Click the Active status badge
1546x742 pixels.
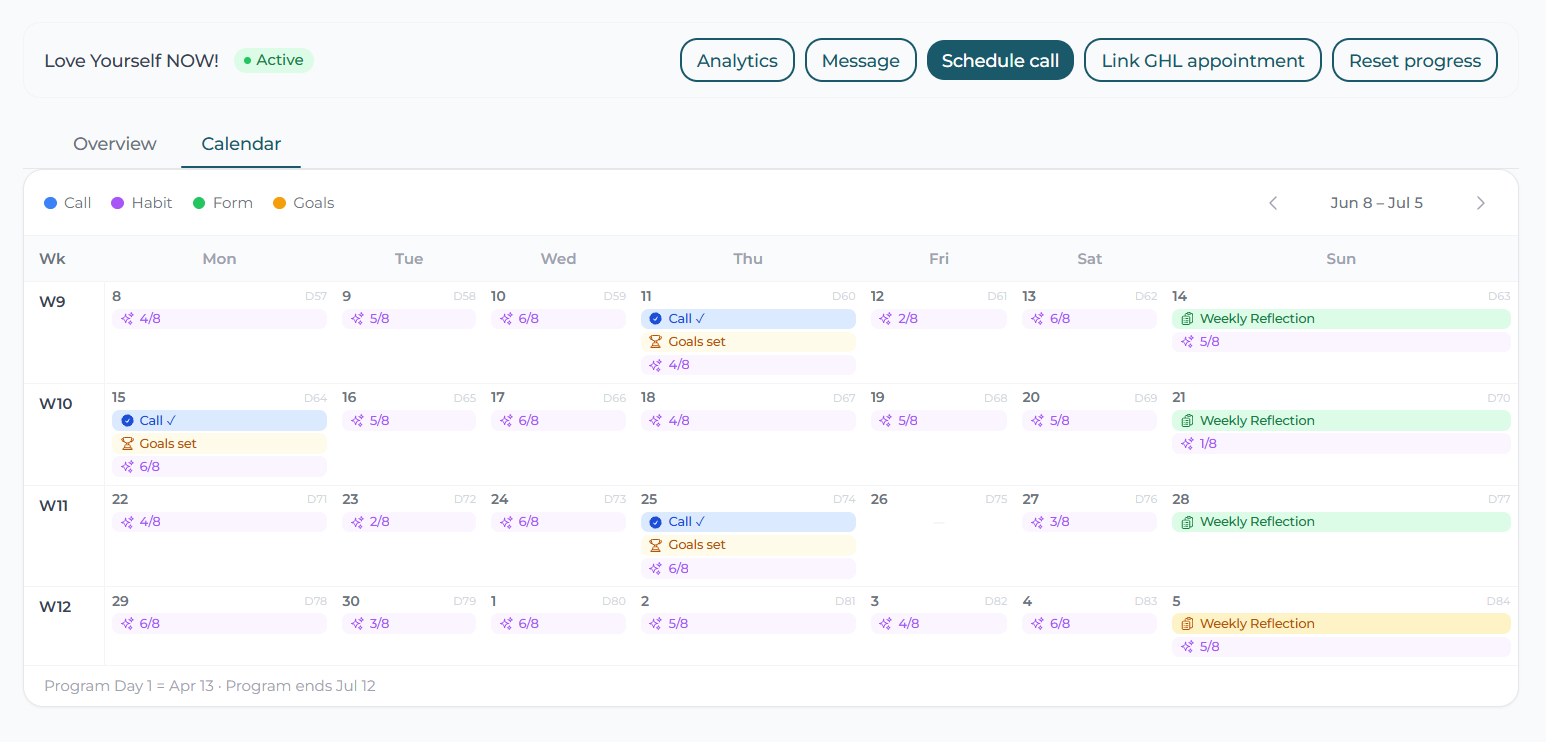tap(274, 60)
